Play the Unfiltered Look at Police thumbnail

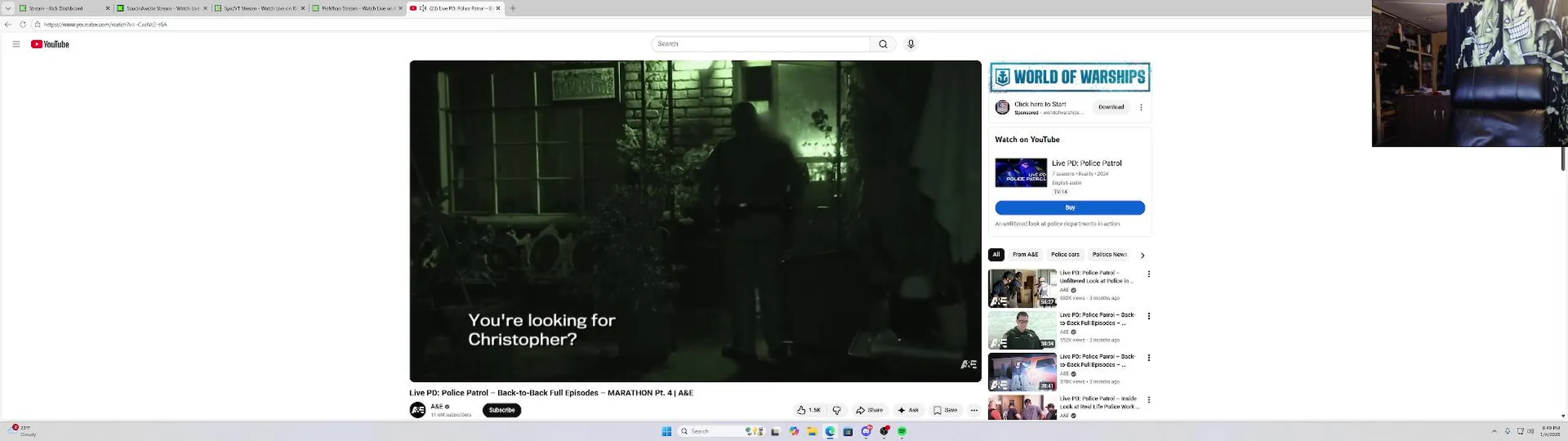pos(1022,288)
